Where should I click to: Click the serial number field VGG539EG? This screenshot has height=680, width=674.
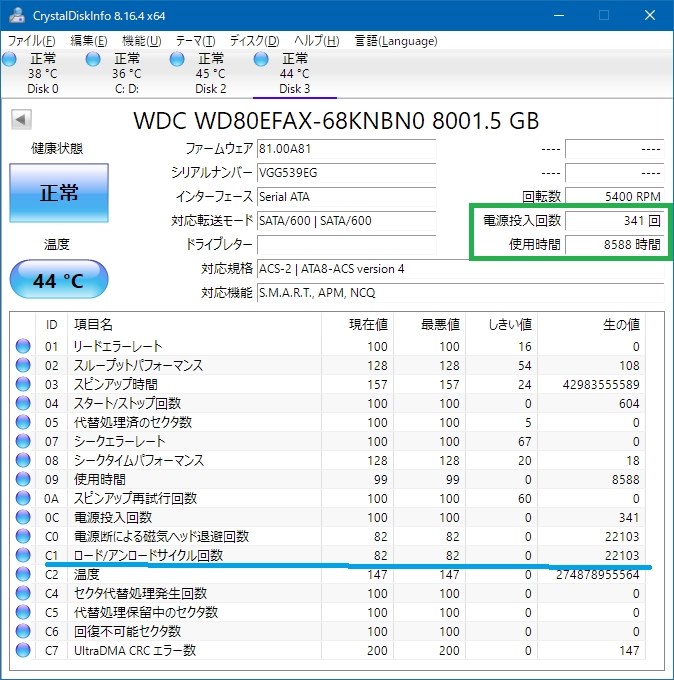[x=347, y=173]
